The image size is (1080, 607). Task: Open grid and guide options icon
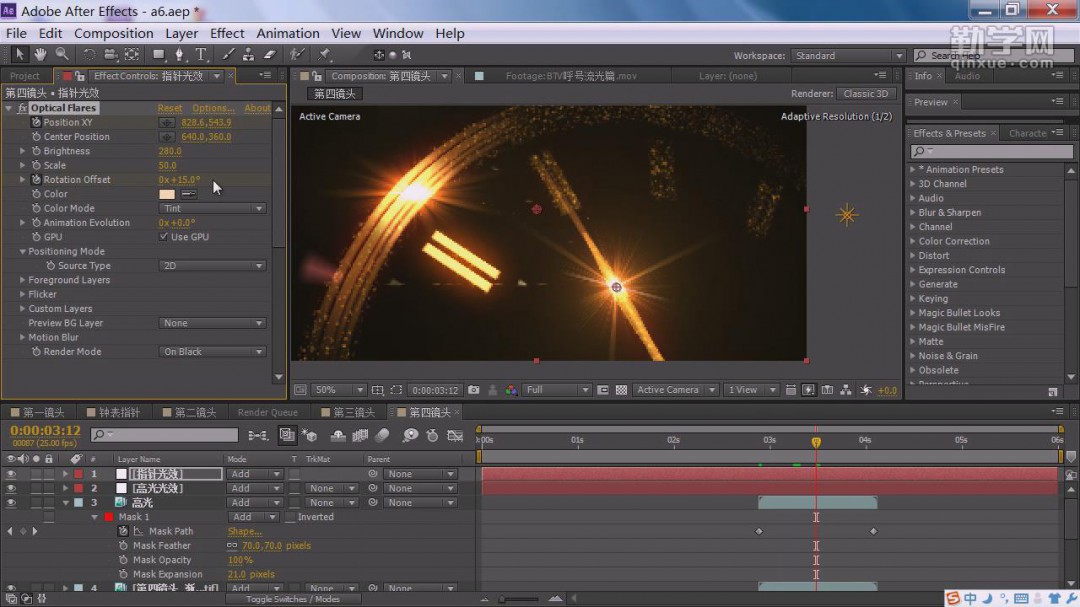[377, 390]
